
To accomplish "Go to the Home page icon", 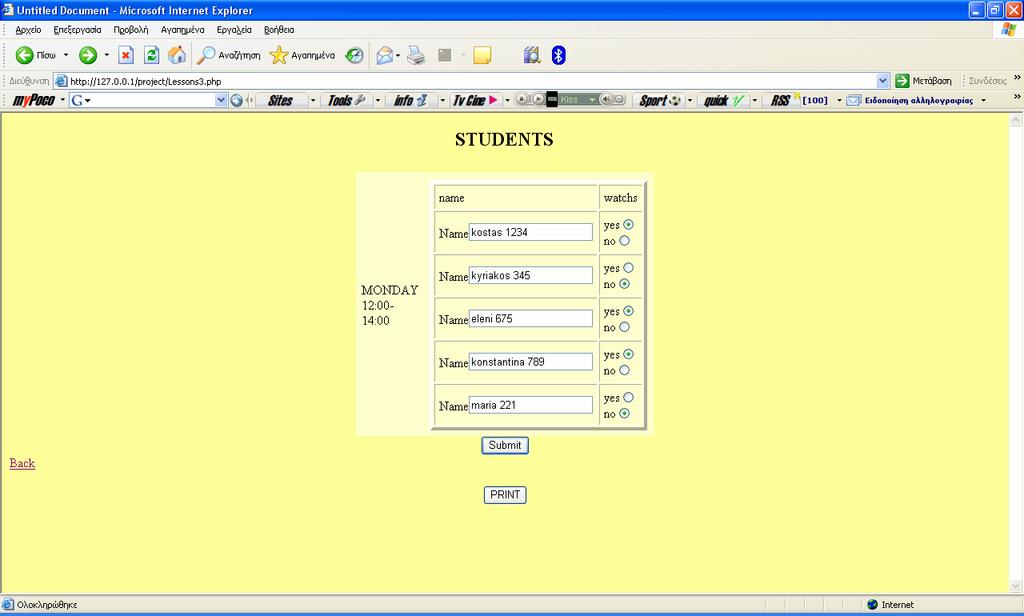I will click(x=177, y=56).
